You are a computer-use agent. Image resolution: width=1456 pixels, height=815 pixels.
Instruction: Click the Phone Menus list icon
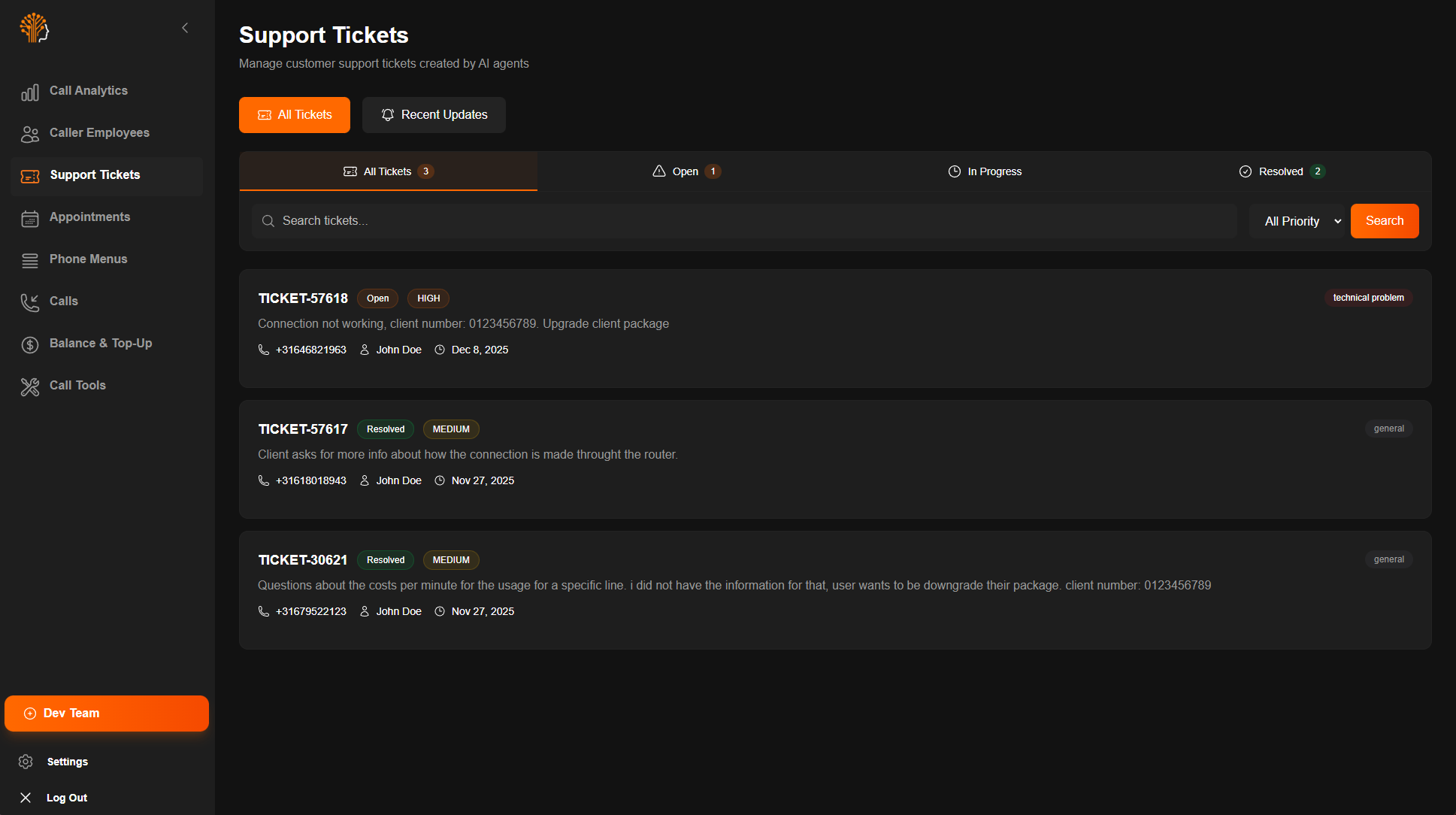point(30,260)
